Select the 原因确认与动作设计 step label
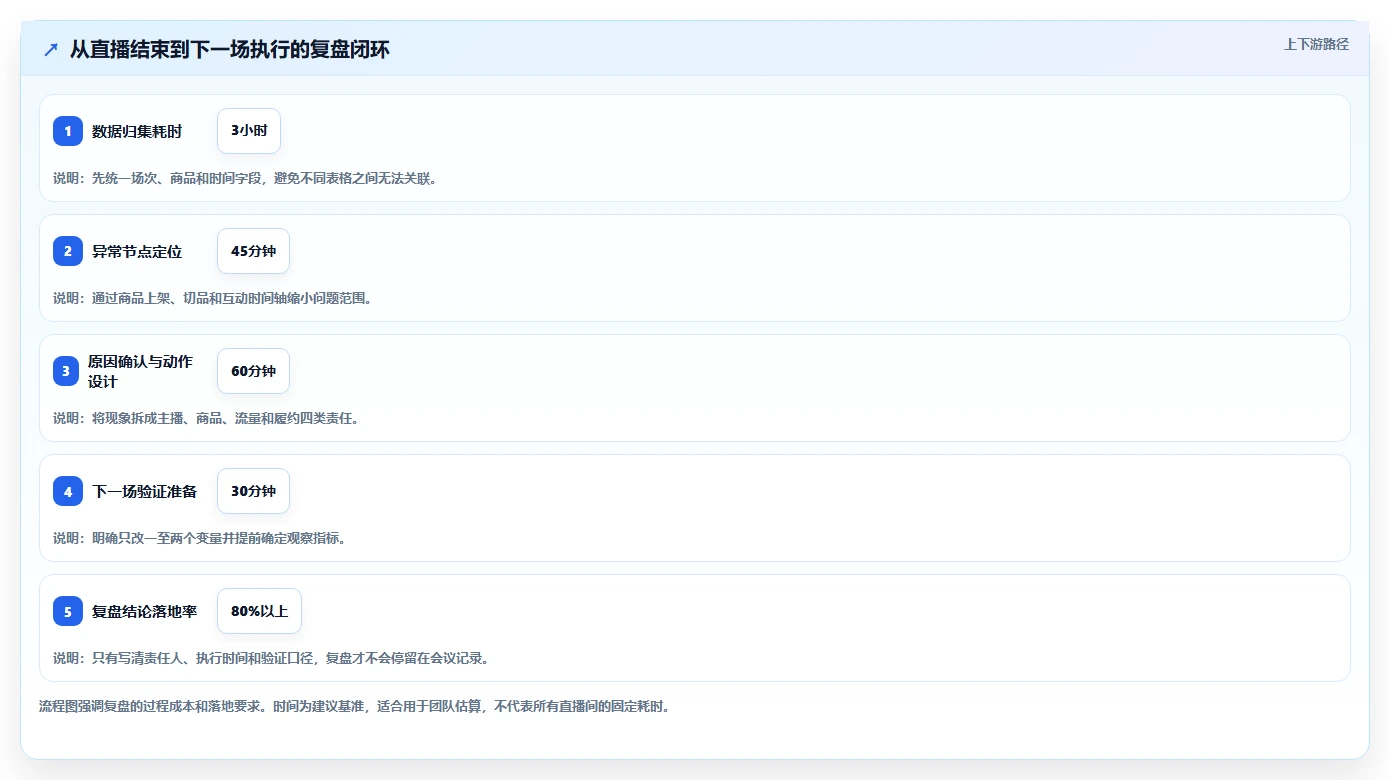The height and width of the screenshot is (780, 1390). 140,371
